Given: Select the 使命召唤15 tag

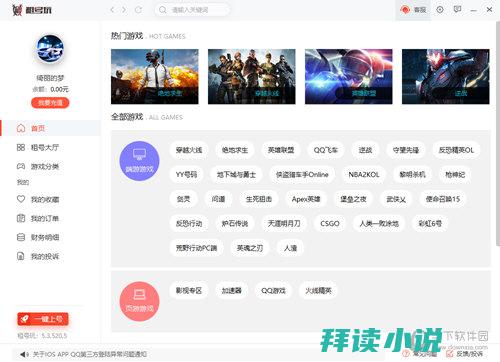Looking at the screenshot, I should (x=443, y=199).
